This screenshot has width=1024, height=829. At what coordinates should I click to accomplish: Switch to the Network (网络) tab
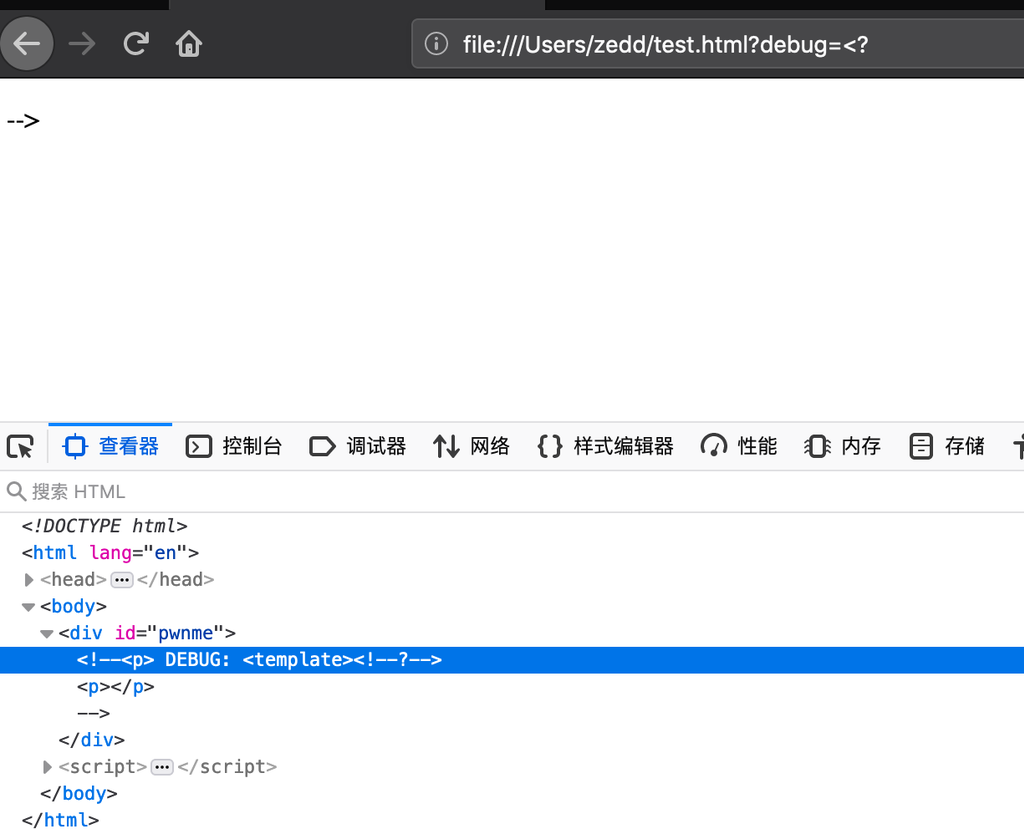pyautogui.click(x=471, y=446)
